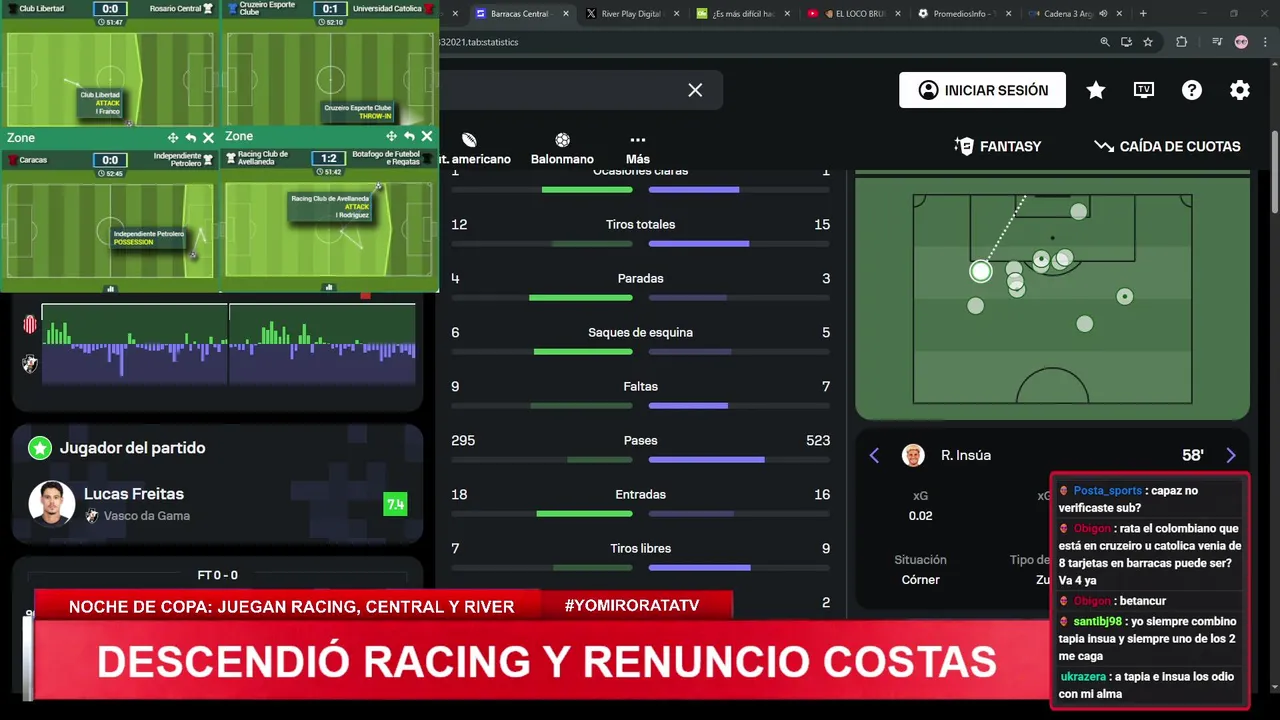Screen dimensions: 1280x720
Task: Open a new browser tab
Action: tap(1143, 14)
